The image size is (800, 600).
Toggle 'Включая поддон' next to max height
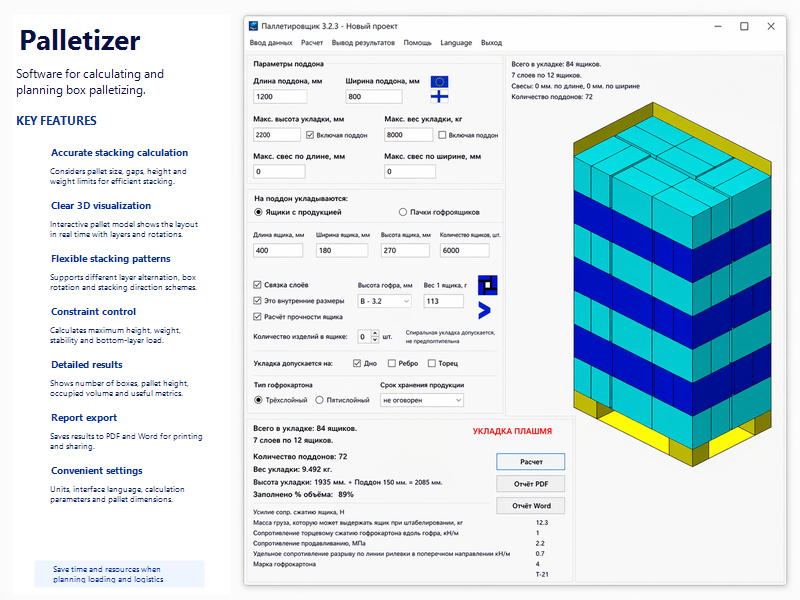(310, 135)
